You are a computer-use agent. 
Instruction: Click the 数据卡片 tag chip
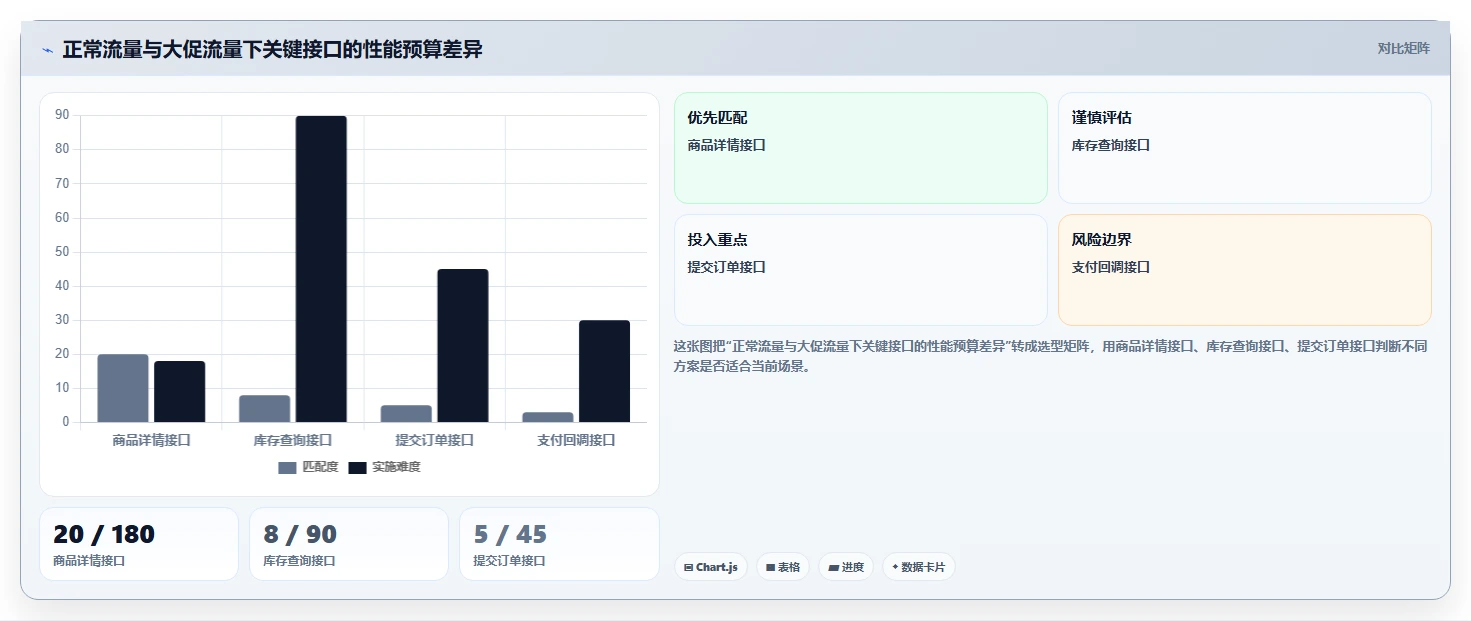pos(918,567)
